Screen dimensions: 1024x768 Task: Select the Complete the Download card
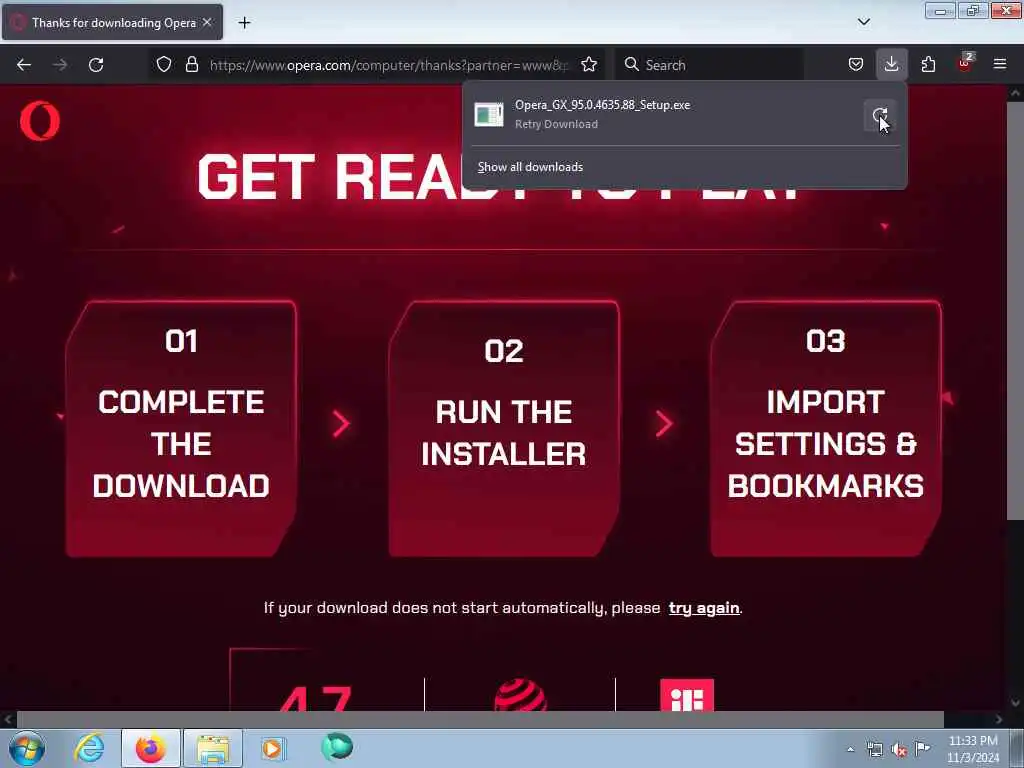point(181,429)
